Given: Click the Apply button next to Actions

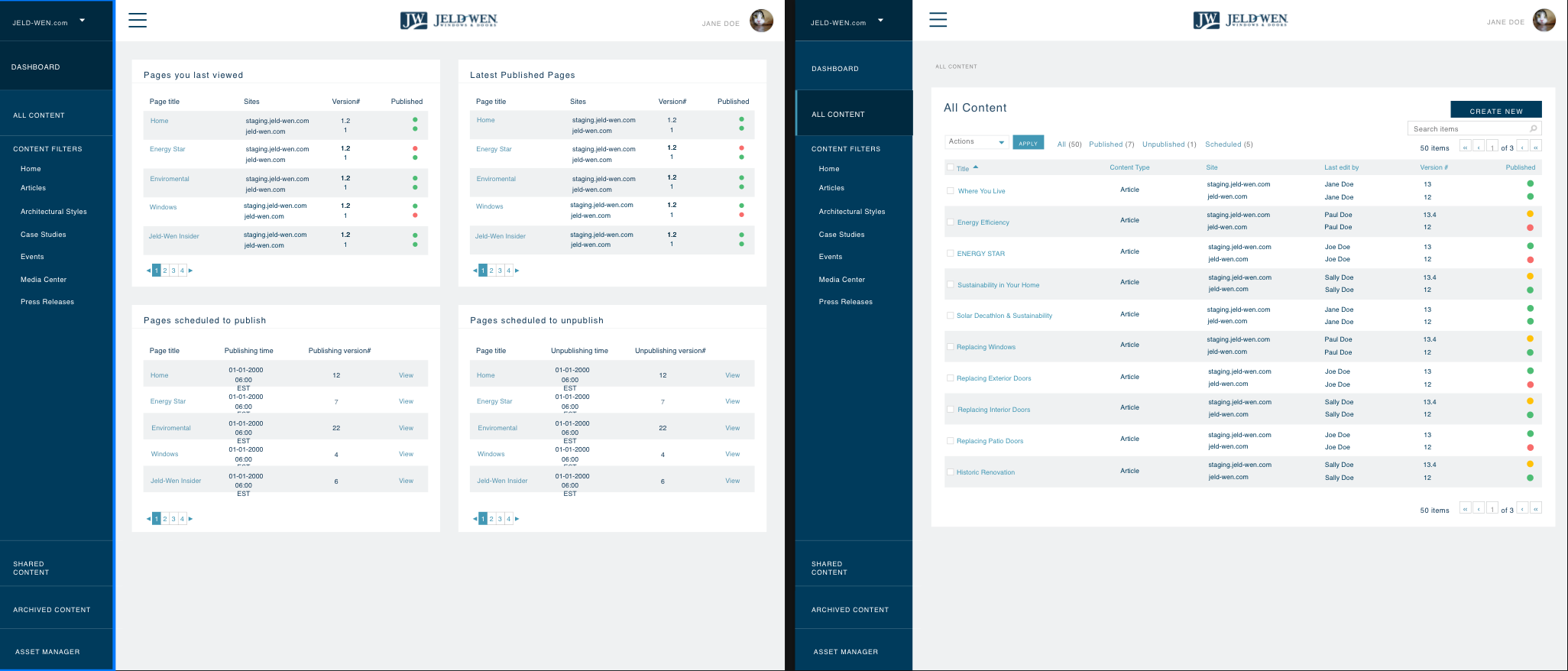Looking at the screenshot, I should click(x=1028, y=142).
